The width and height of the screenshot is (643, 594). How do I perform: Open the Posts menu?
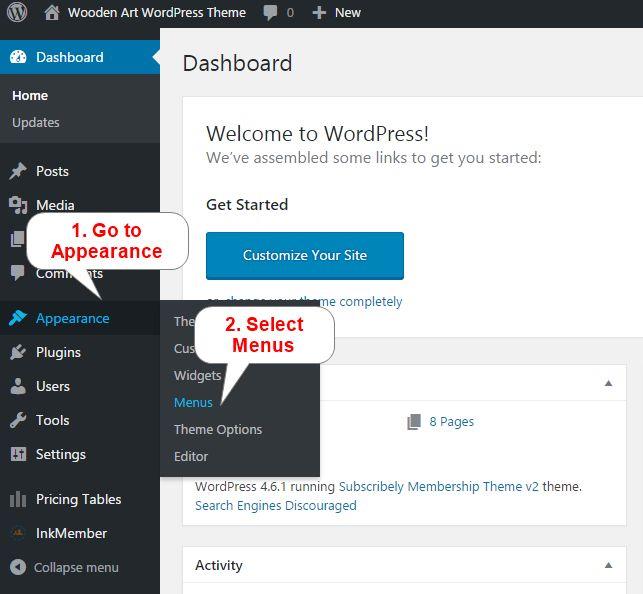coord(52,171)
